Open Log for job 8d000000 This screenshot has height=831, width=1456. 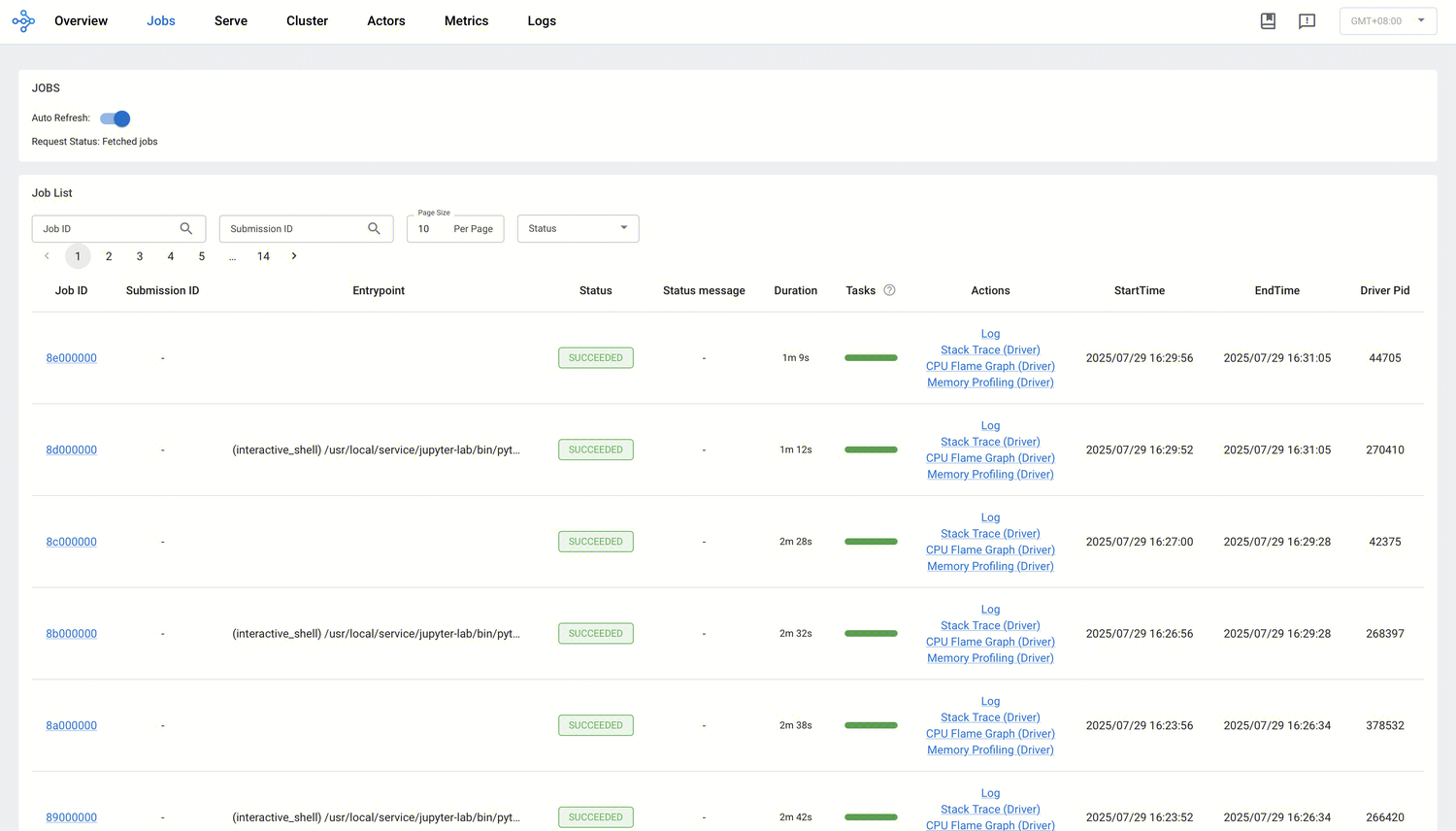[x=990, y=425]
